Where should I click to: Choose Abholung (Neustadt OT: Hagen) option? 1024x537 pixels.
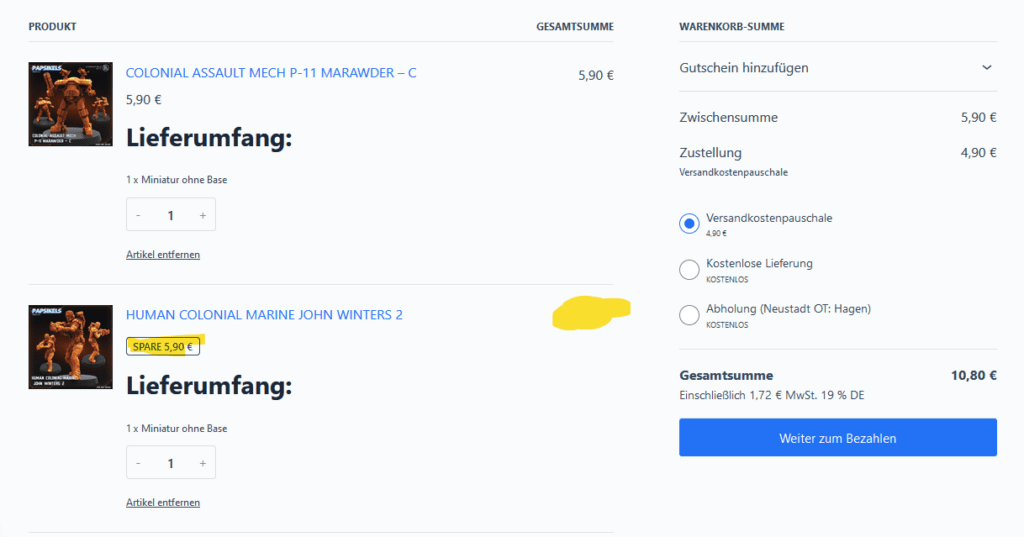[689, 315]
